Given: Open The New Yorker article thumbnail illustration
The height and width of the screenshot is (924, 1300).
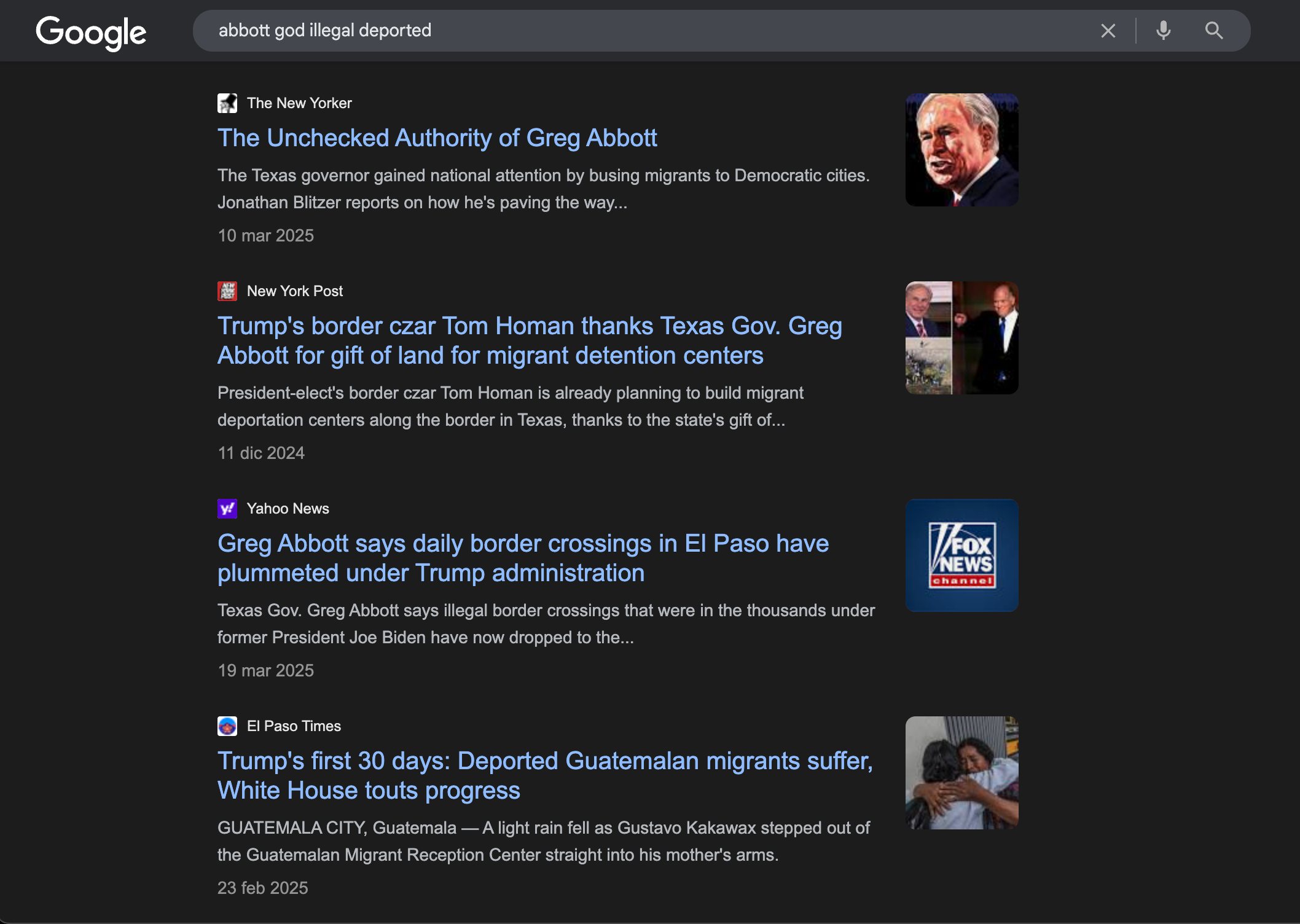Looking at the screenshot, I should (x=961, y=150).
